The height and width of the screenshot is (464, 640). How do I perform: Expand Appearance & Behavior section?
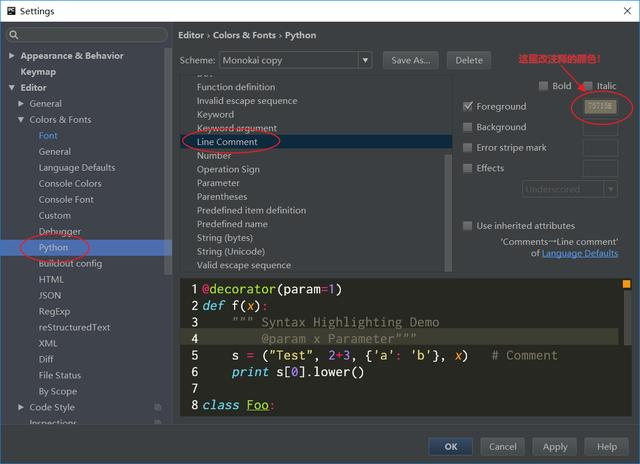pos(12,56)
